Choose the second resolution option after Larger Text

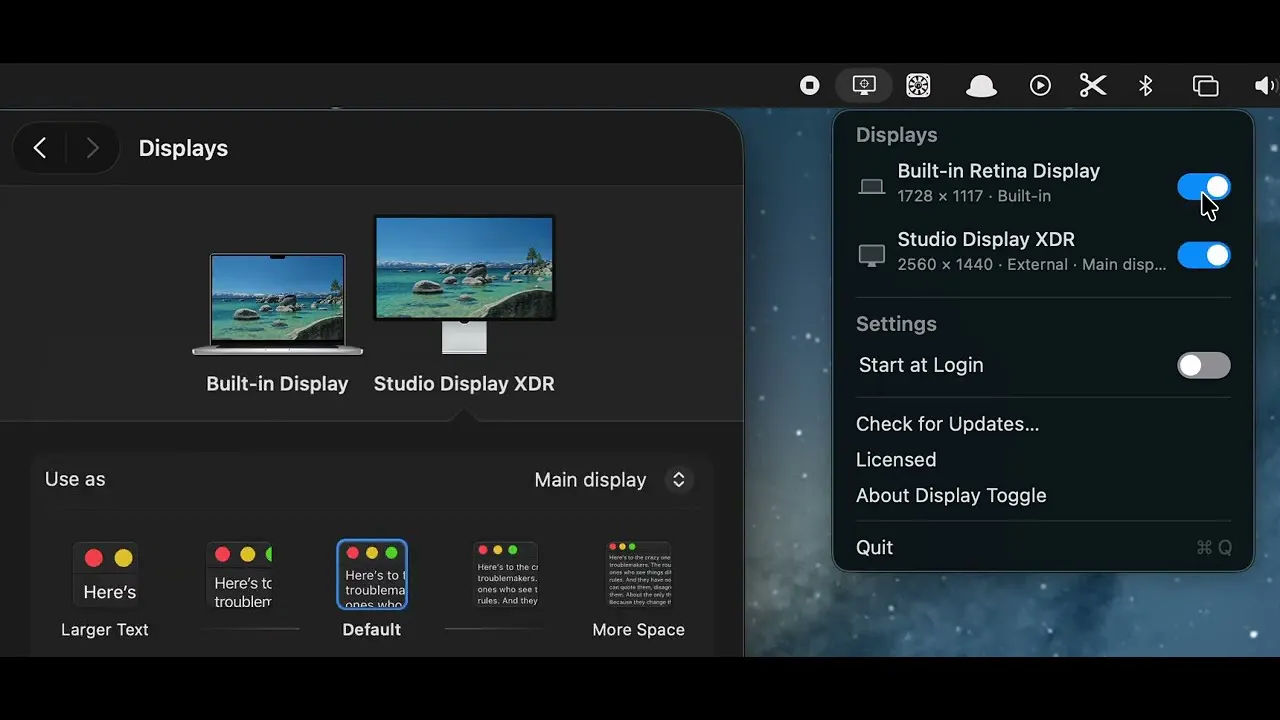240,576
